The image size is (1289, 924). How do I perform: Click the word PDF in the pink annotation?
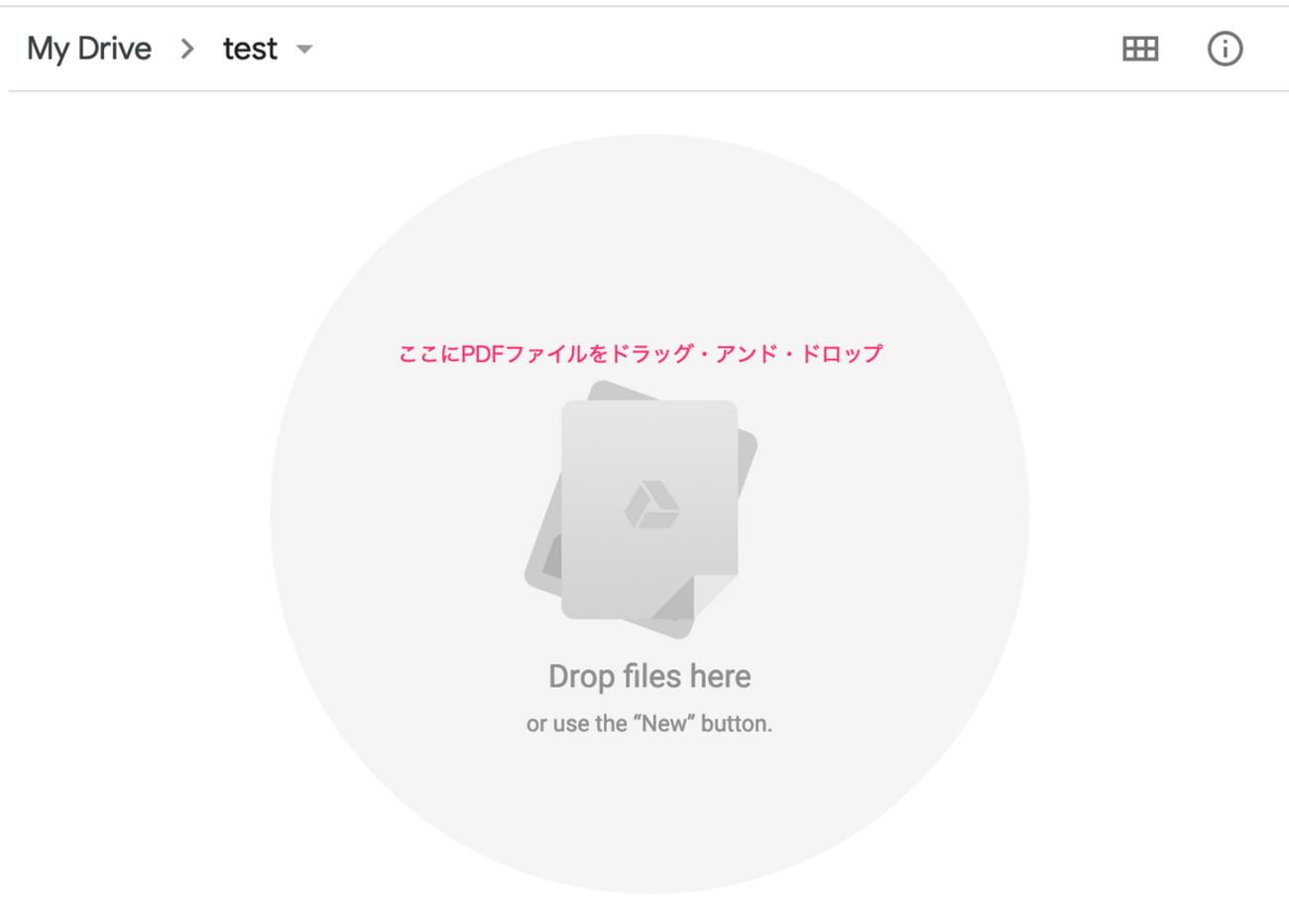coord(482,354)
